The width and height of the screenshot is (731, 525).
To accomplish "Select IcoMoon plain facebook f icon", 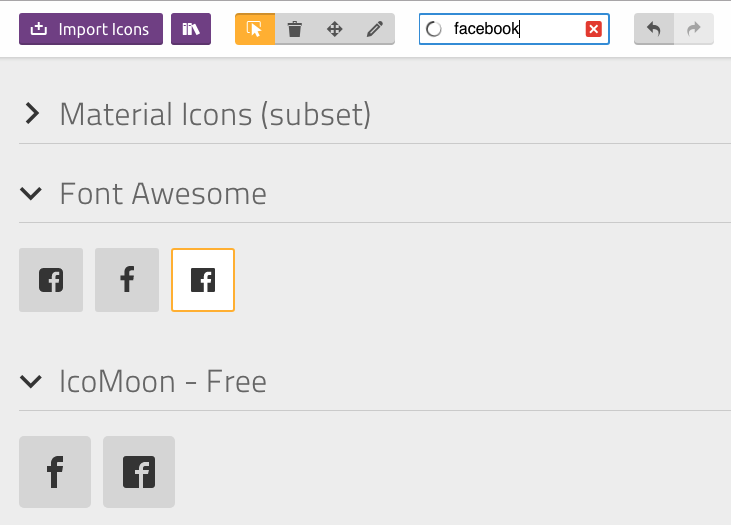I will (55, 472).
